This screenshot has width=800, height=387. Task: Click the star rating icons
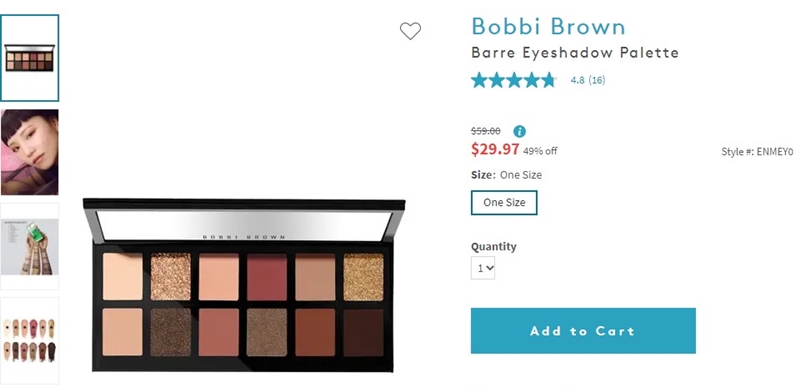point(514,80)
